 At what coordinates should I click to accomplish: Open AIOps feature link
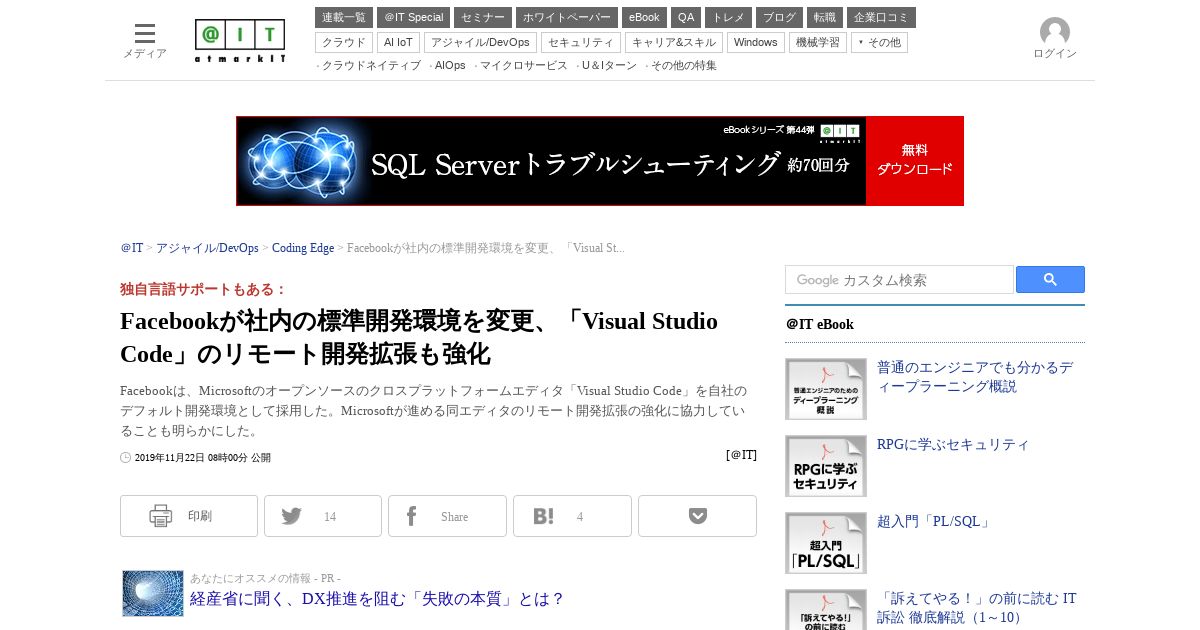pyautogui.click(x=450, y=66)
